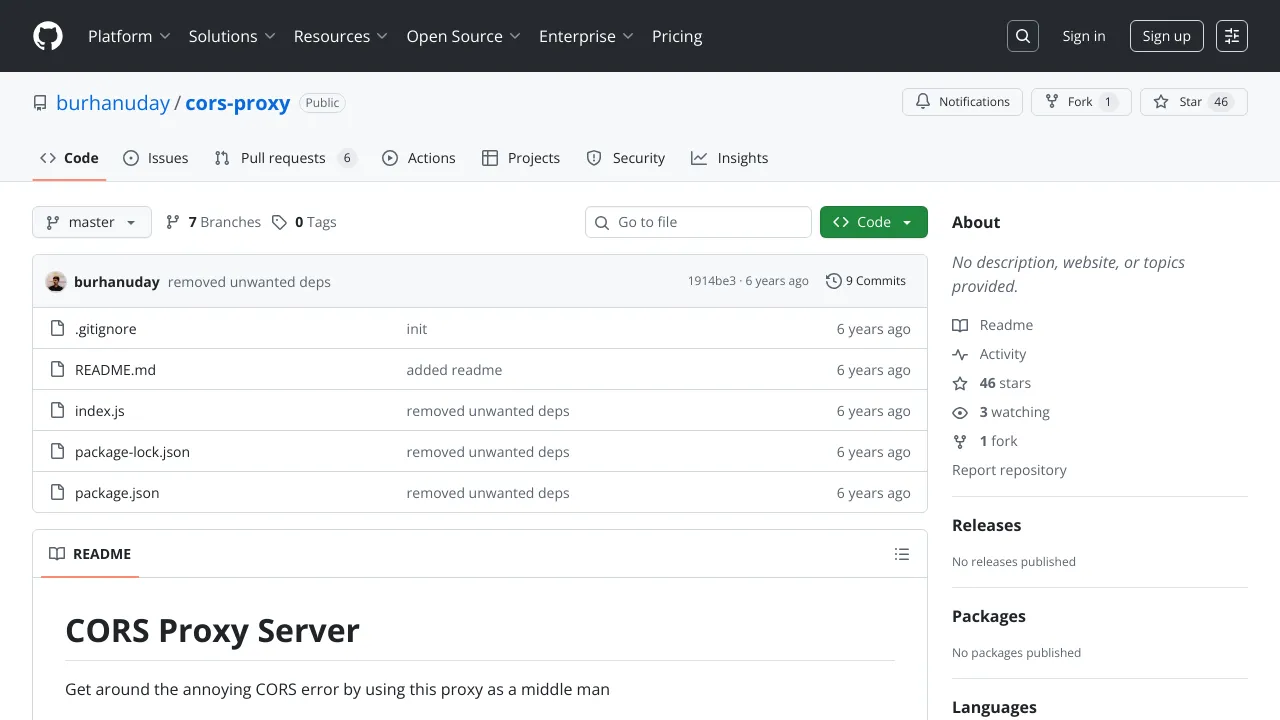This screenshot has width=1280, height=720.
Task: Click burhanuday's avatar in the commit row
Action: tap(56, 281)
